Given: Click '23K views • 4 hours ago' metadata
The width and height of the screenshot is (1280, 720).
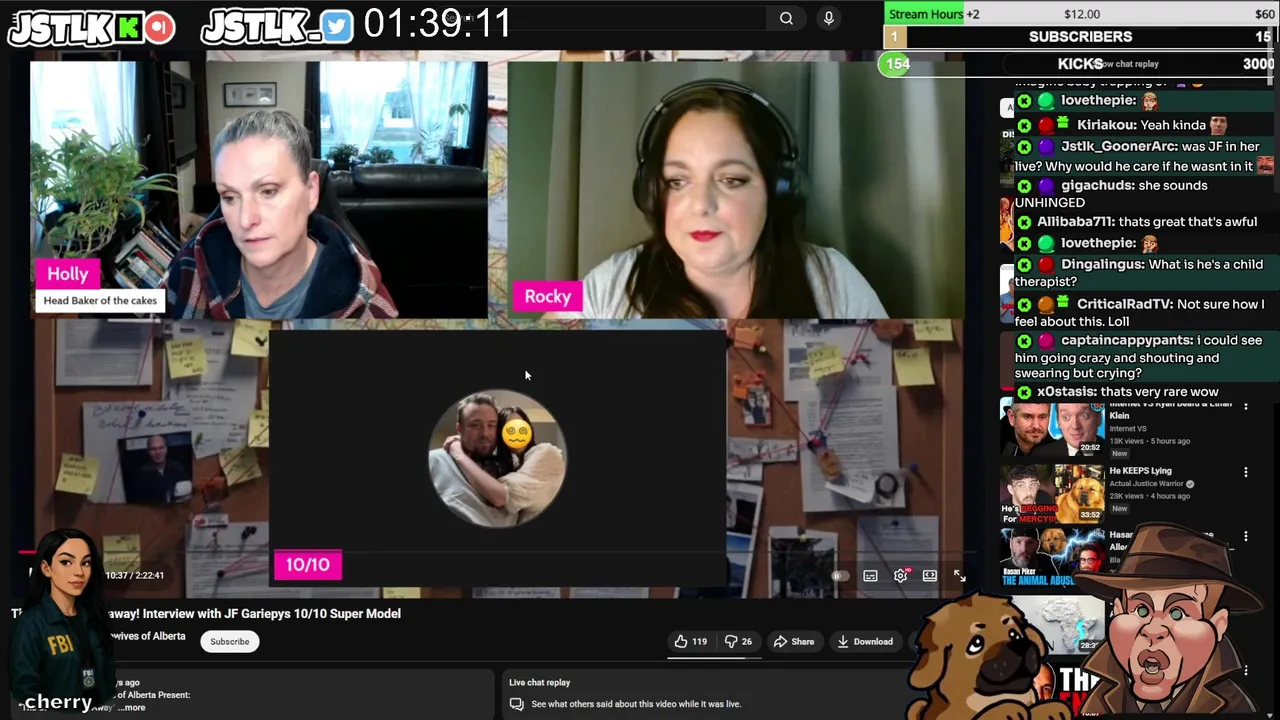Looking at the screenshot, I should [1150, 496].
